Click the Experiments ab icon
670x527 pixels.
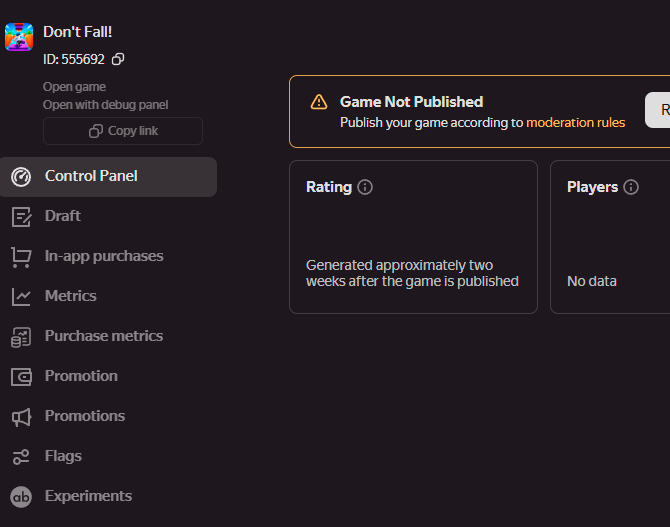pyautogui.click(x=21, y=497)
